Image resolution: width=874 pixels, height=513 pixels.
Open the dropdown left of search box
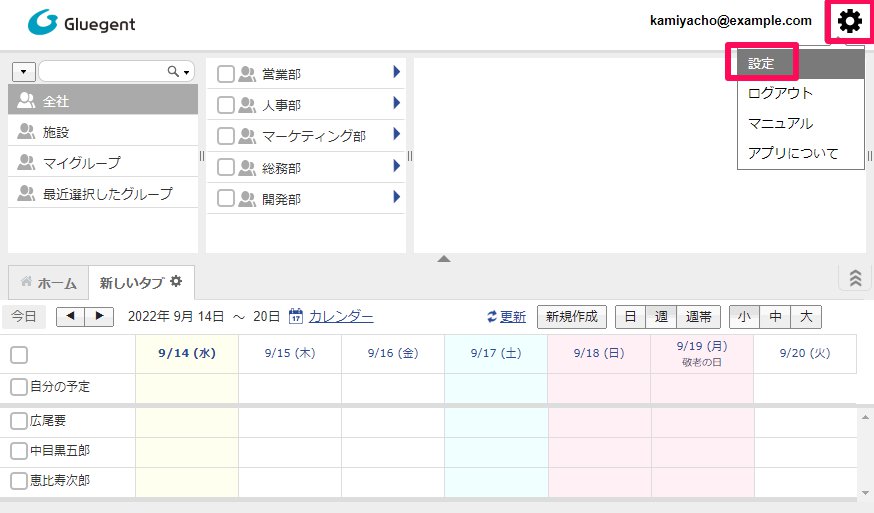point(23,72)
